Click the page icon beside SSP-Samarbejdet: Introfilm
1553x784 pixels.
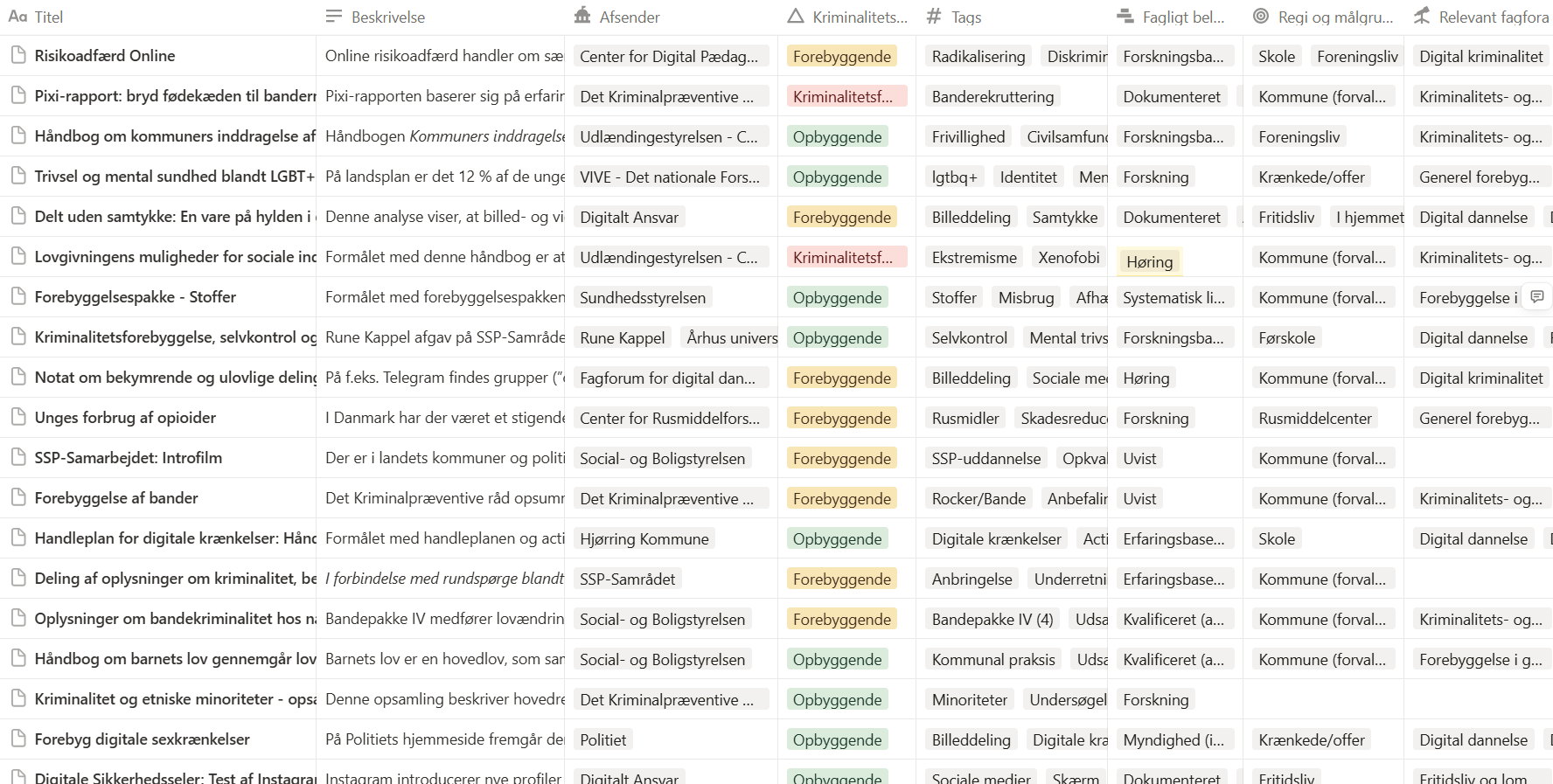click(x=17, y=458)
